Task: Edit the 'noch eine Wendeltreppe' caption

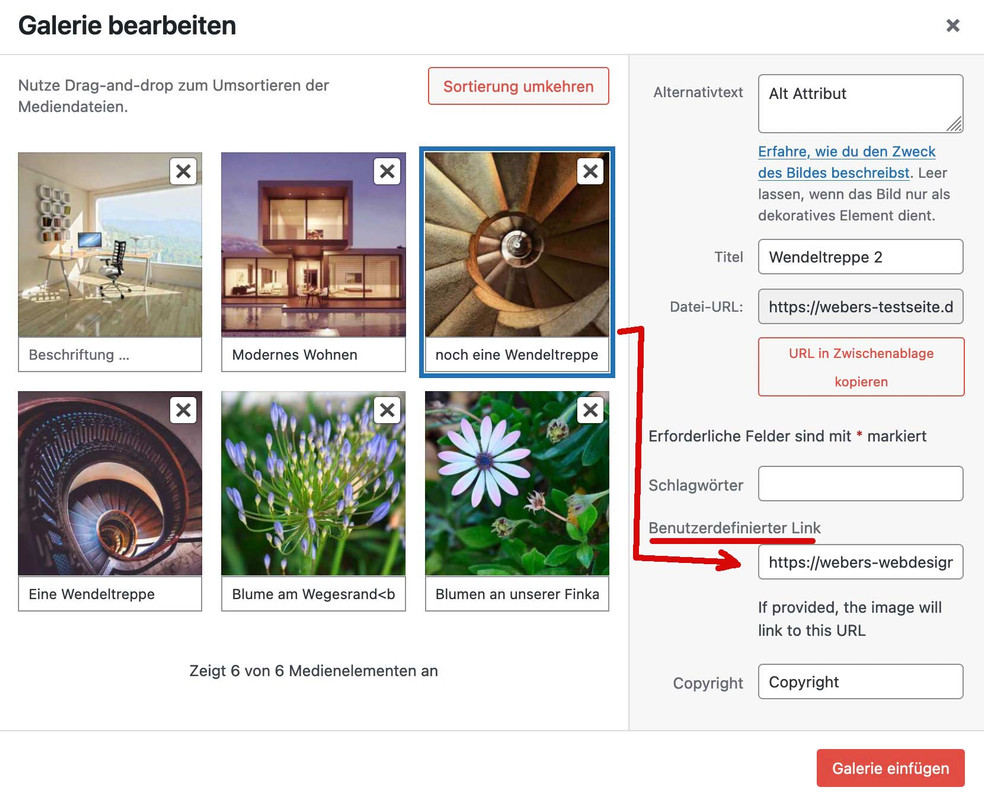Action: tap(516, 355)
